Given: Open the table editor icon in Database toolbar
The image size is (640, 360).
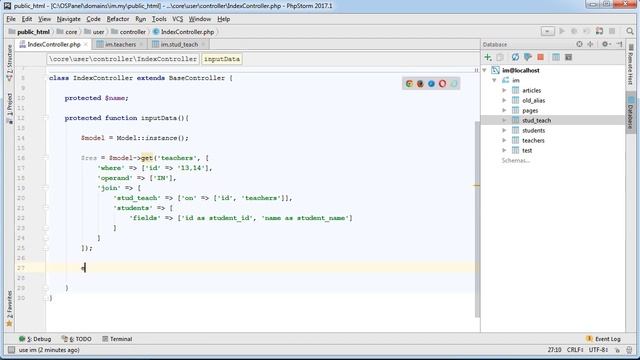Looking at the screenshot, I should 556,57.
